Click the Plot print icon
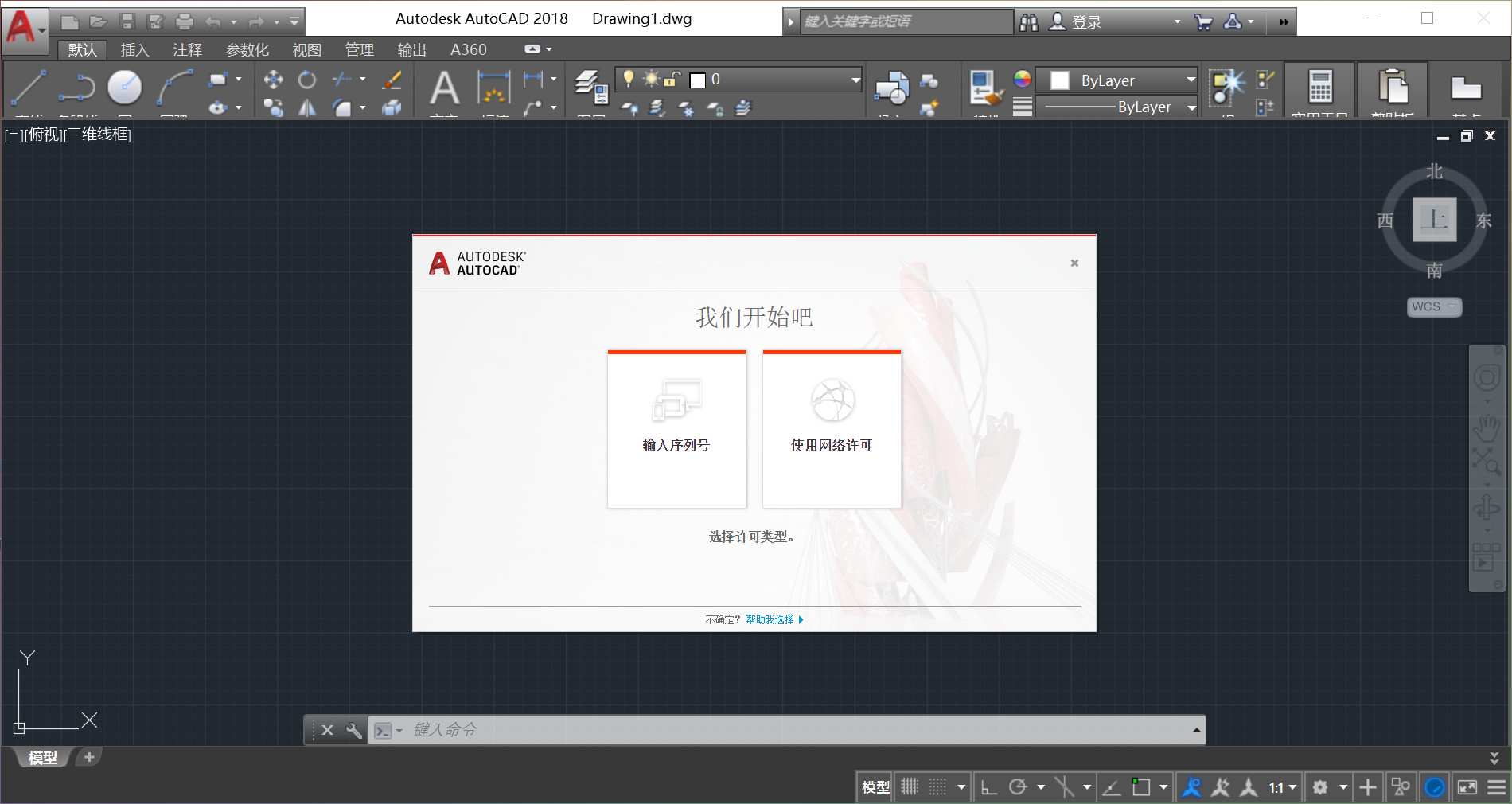 pyautogui.click(x=184, y=22)
